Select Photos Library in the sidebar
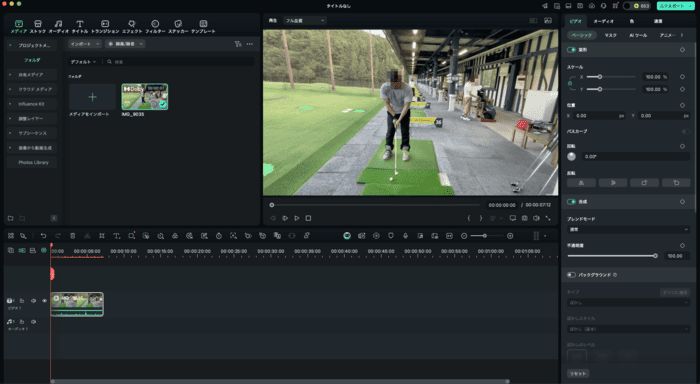This screenshot has height=384, width=700. 33,163
